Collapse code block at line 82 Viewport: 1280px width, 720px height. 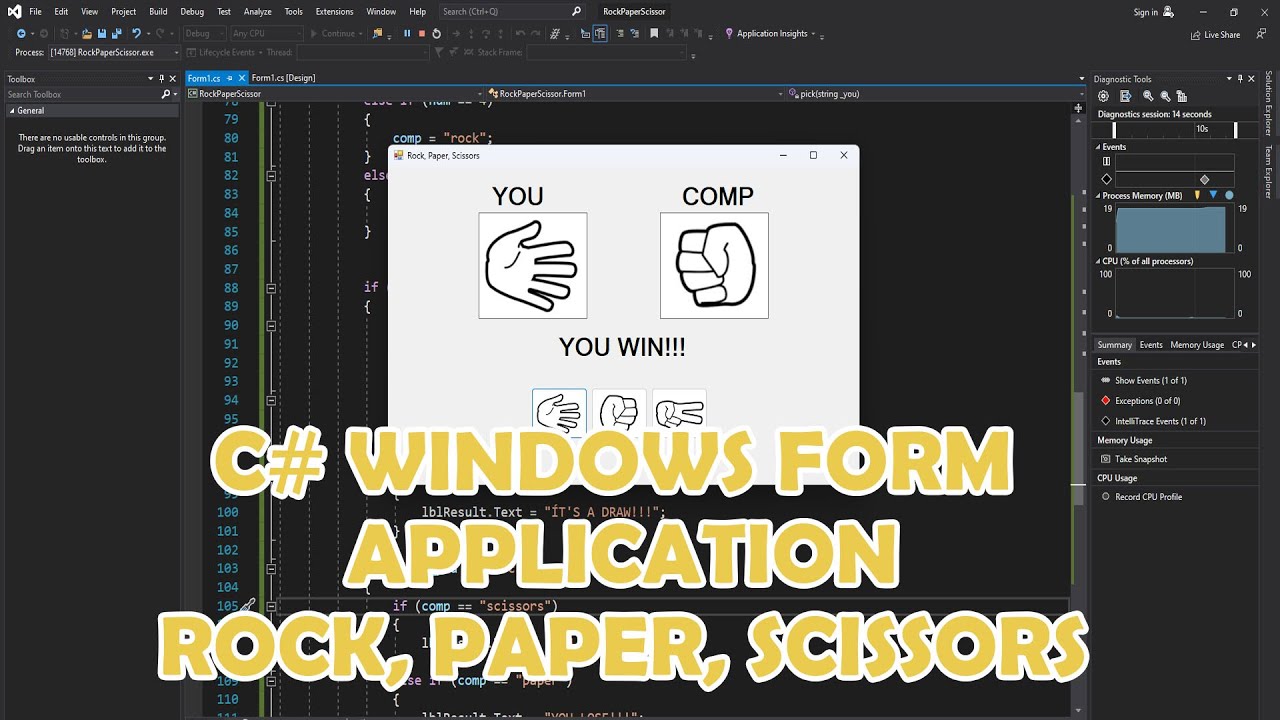point(271,175)
